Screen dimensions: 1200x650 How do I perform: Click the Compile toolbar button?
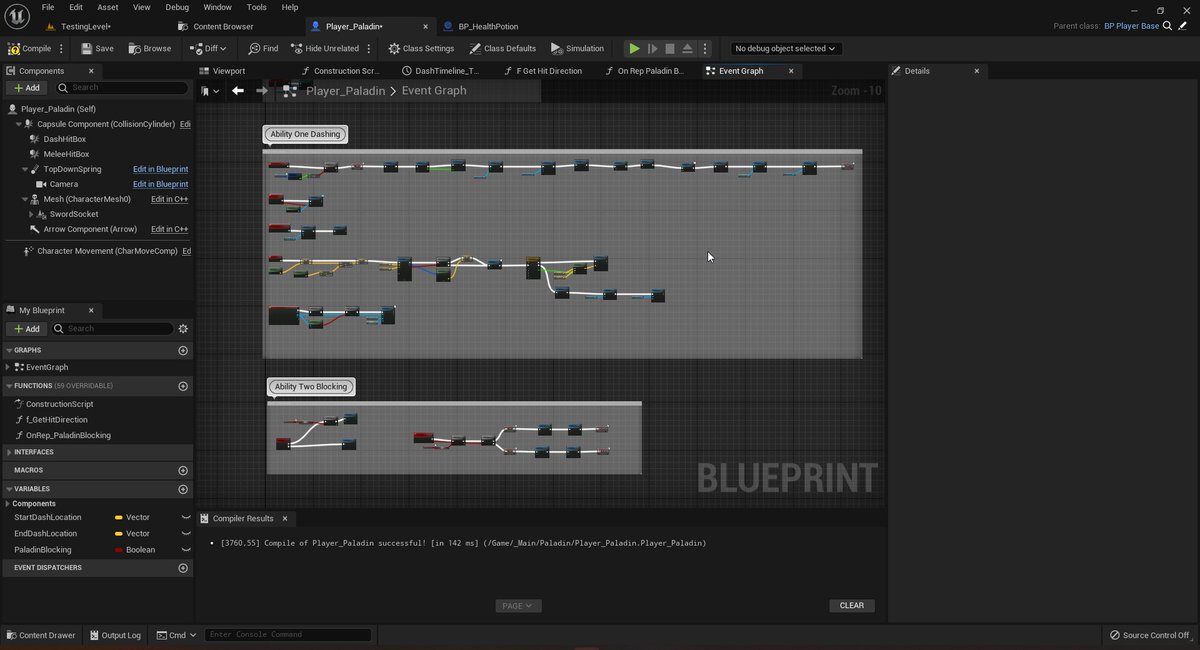[29, 48]
